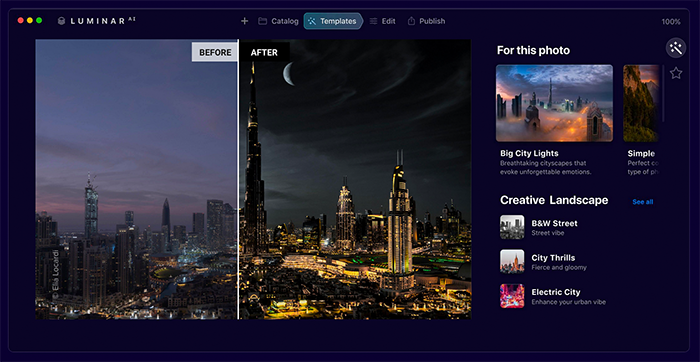This screenshot has height=362, width=700.
Task: Open the Catalog folder icon
Action: coord(262,21)
